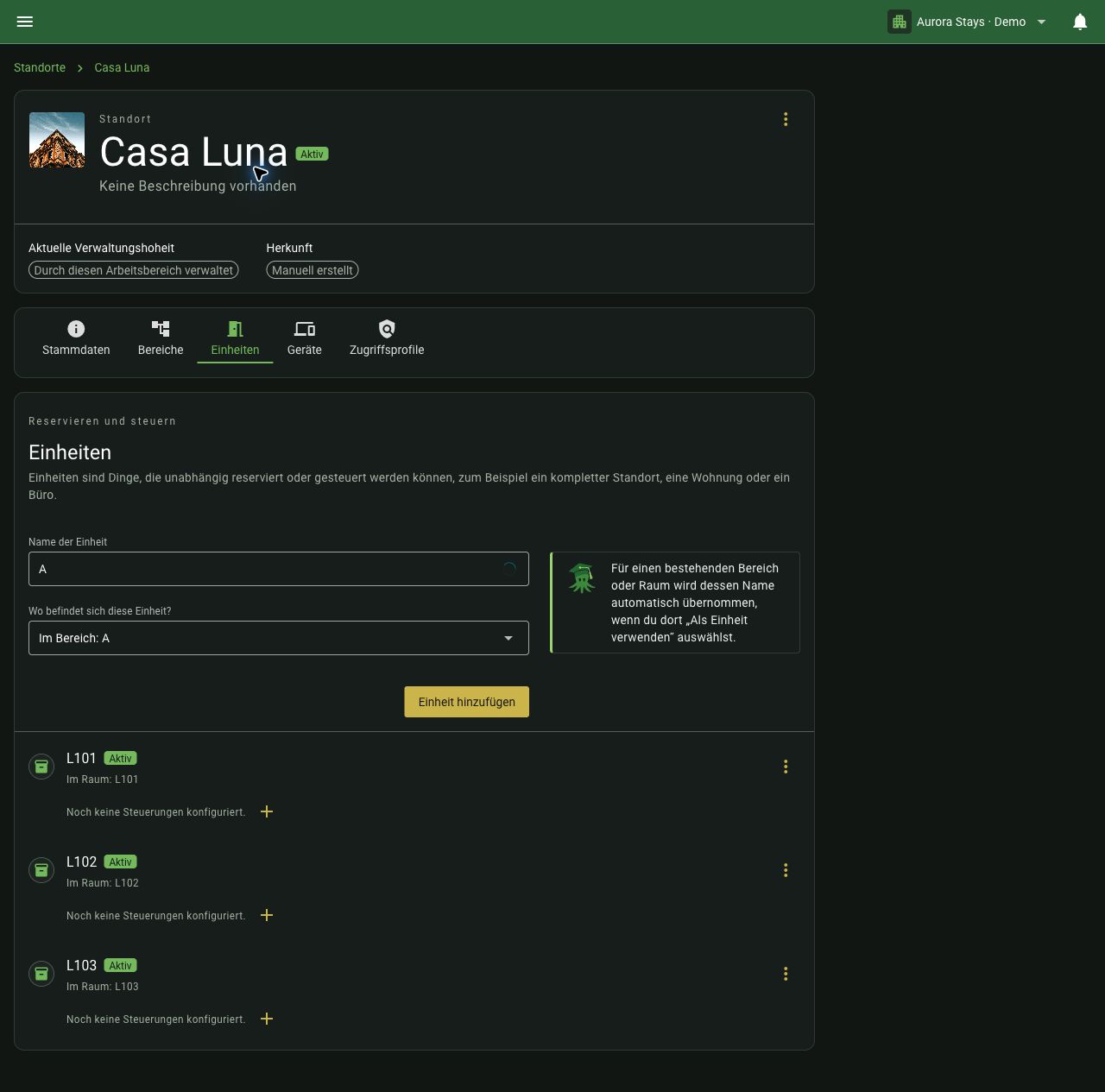This screenshot has height=1092, width=1105.
Task: Click the Einheit hinzufügen button
Action: pos(467,702)
